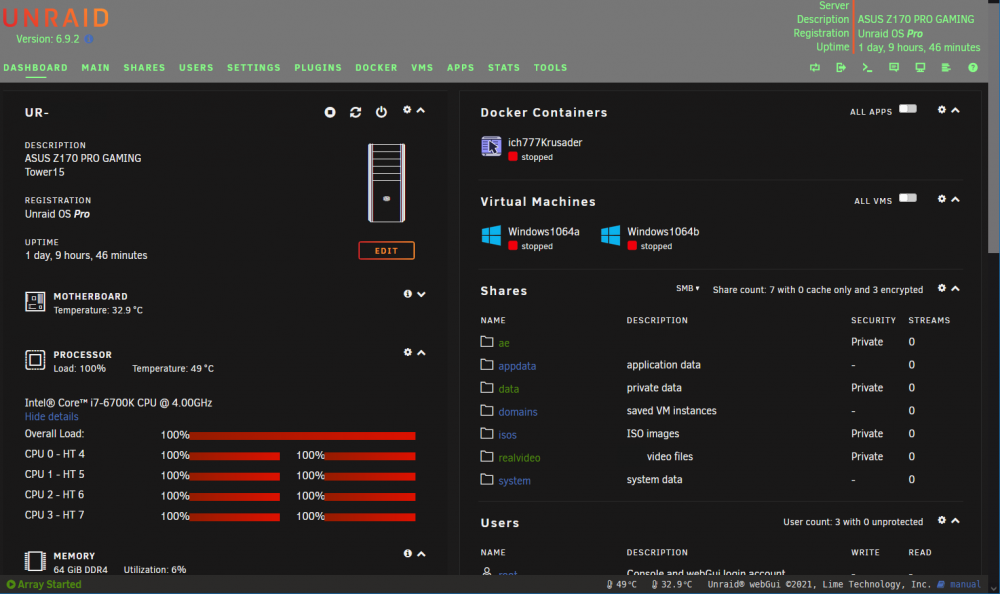Collapse the Docker Containers panel
1000x594 pixels.
(955, 110)
